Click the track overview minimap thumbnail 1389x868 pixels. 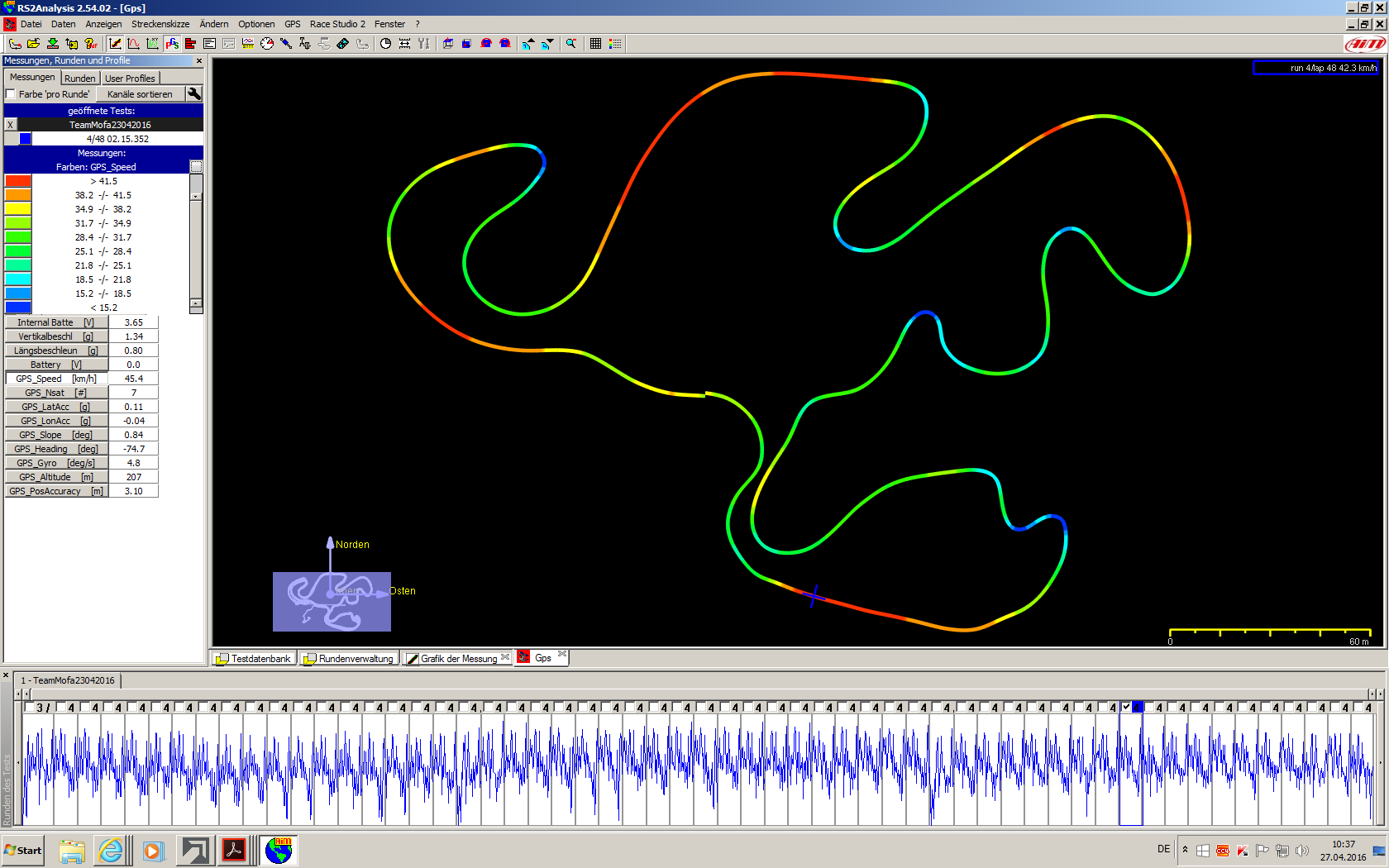332,602
